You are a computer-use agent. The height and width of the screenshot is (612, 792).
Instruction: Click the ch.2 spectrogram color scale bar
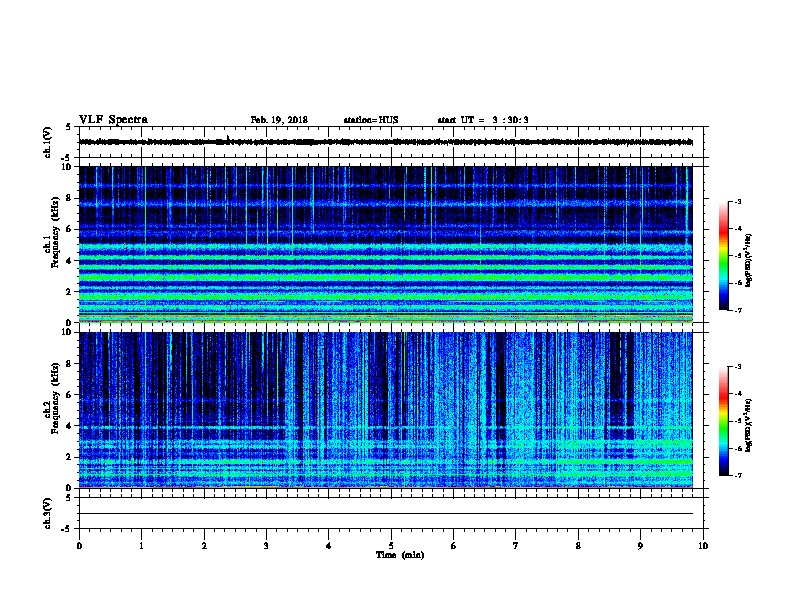pos(723,421)
